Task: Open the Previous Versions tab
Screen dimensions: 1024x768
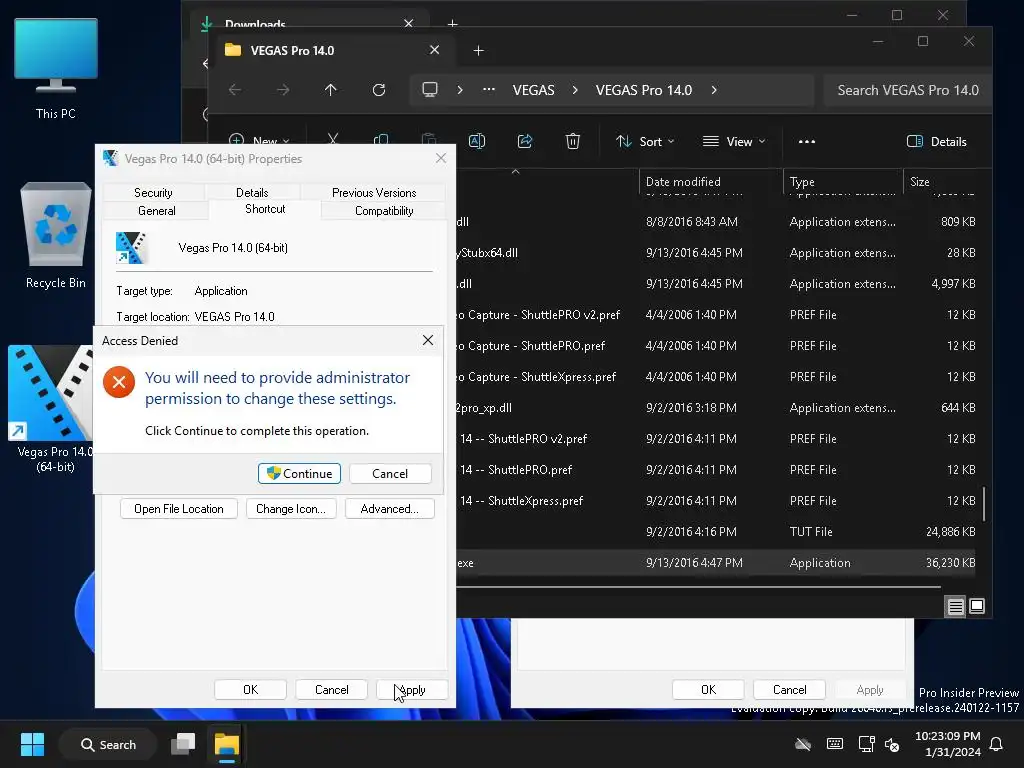Action: coord(374,193)
